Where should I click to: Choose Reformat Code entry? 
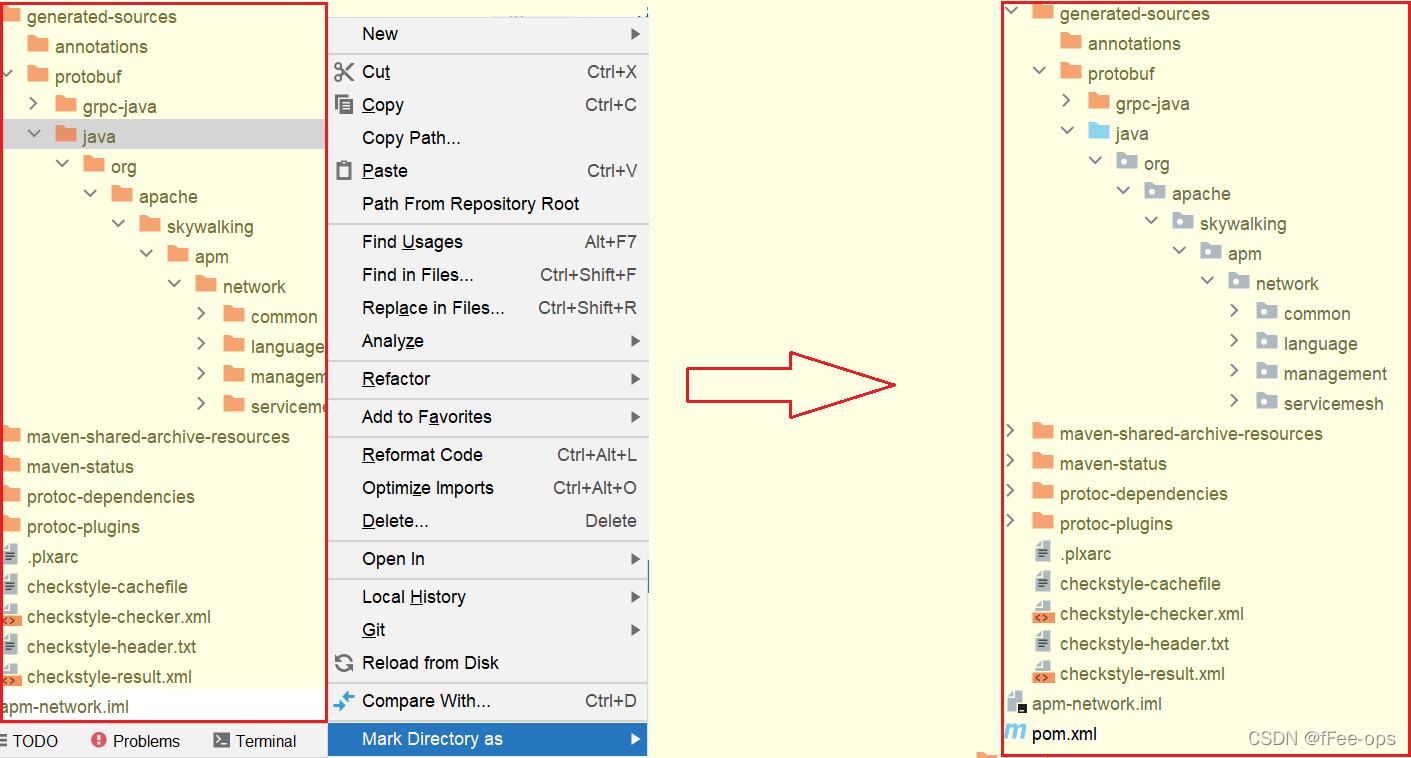(488, 455)
